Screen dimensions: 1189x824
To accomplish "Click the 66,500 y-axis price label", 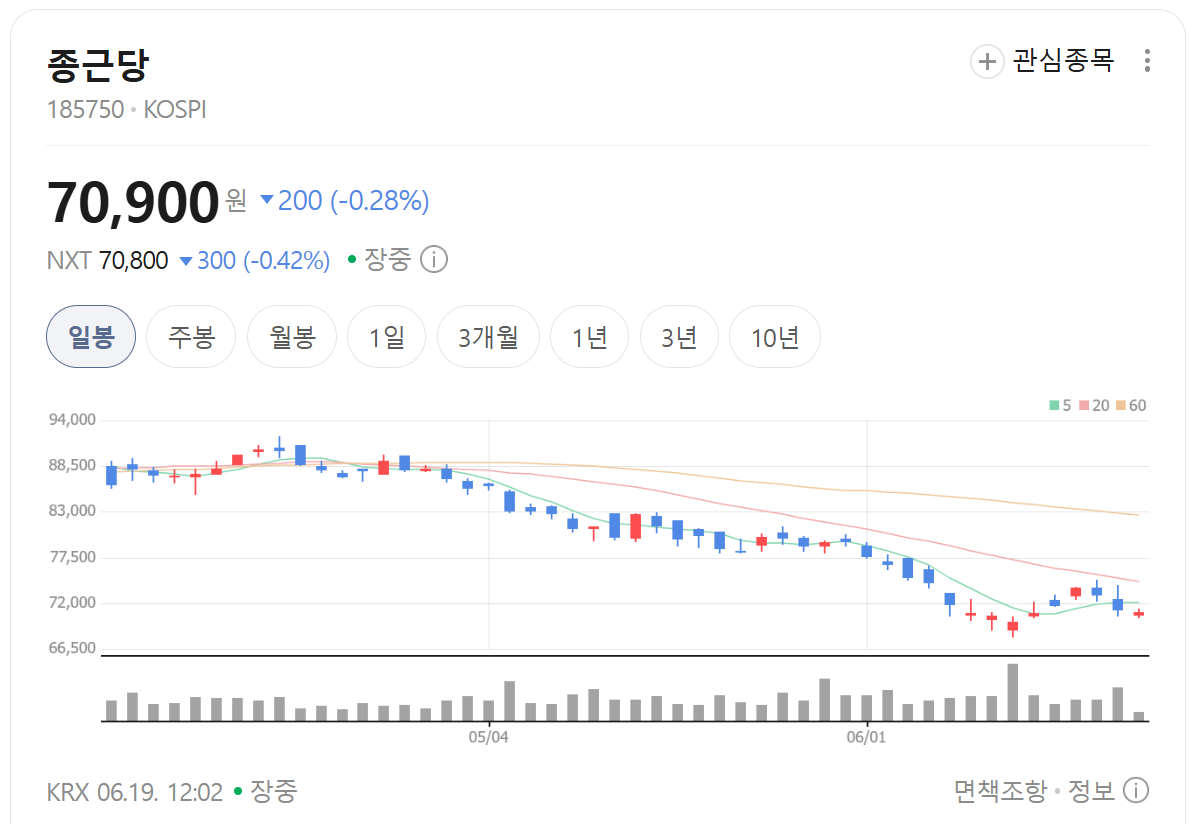I will 73,648.
